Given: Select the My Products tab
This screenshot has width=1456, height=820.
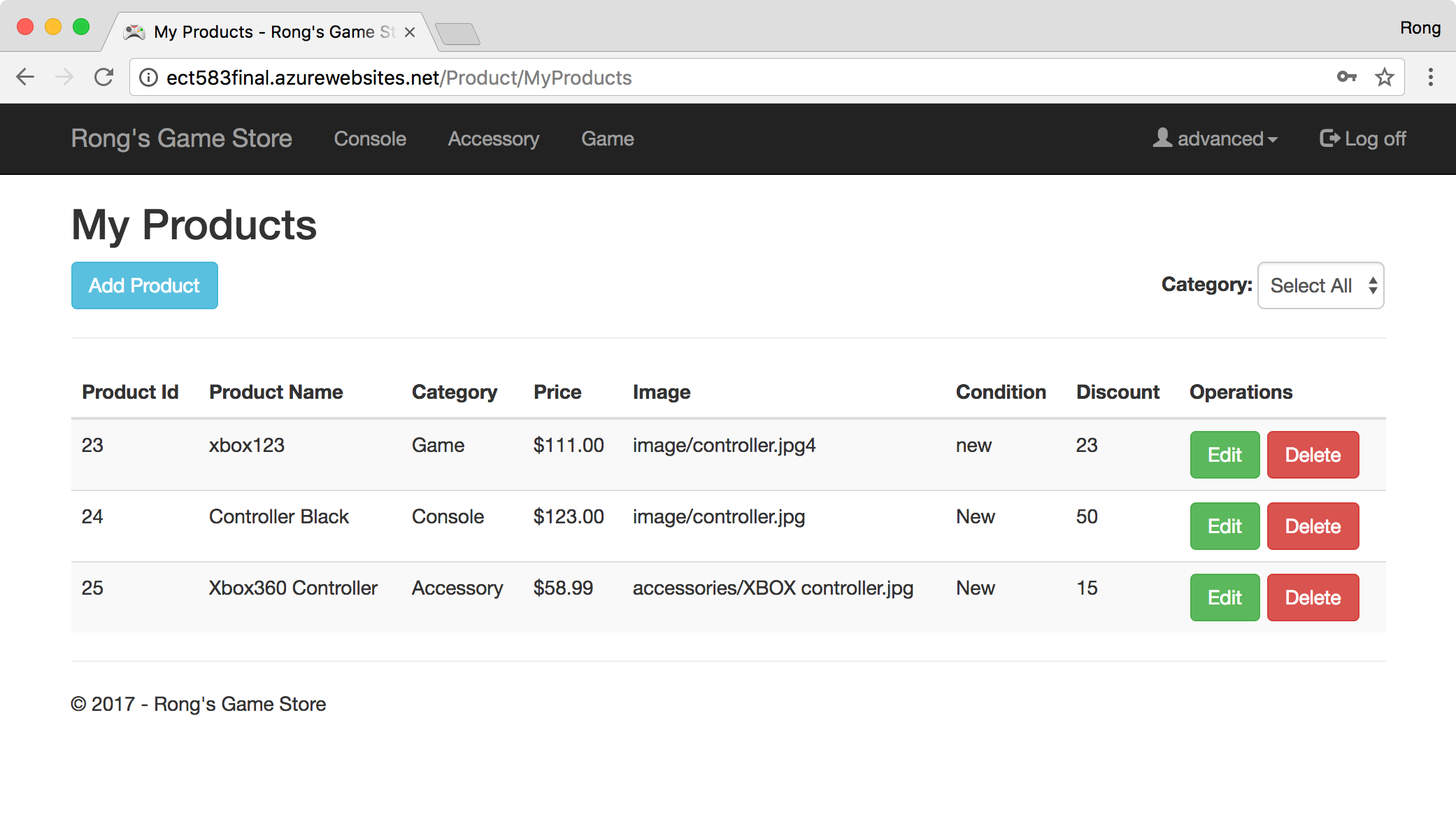Looking at the screenshot, I should click(269, 32).
